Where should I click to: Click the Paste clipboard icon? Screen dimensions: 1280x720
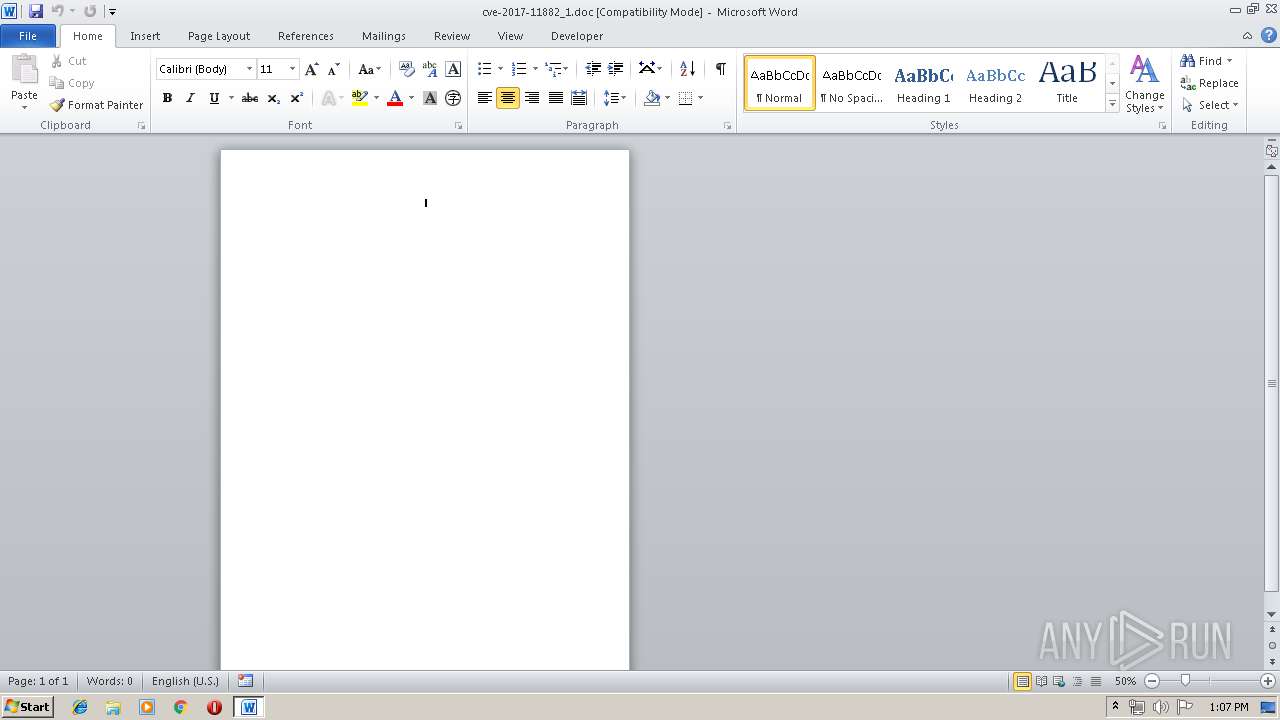pyautogui.click(x=24, y=70)
